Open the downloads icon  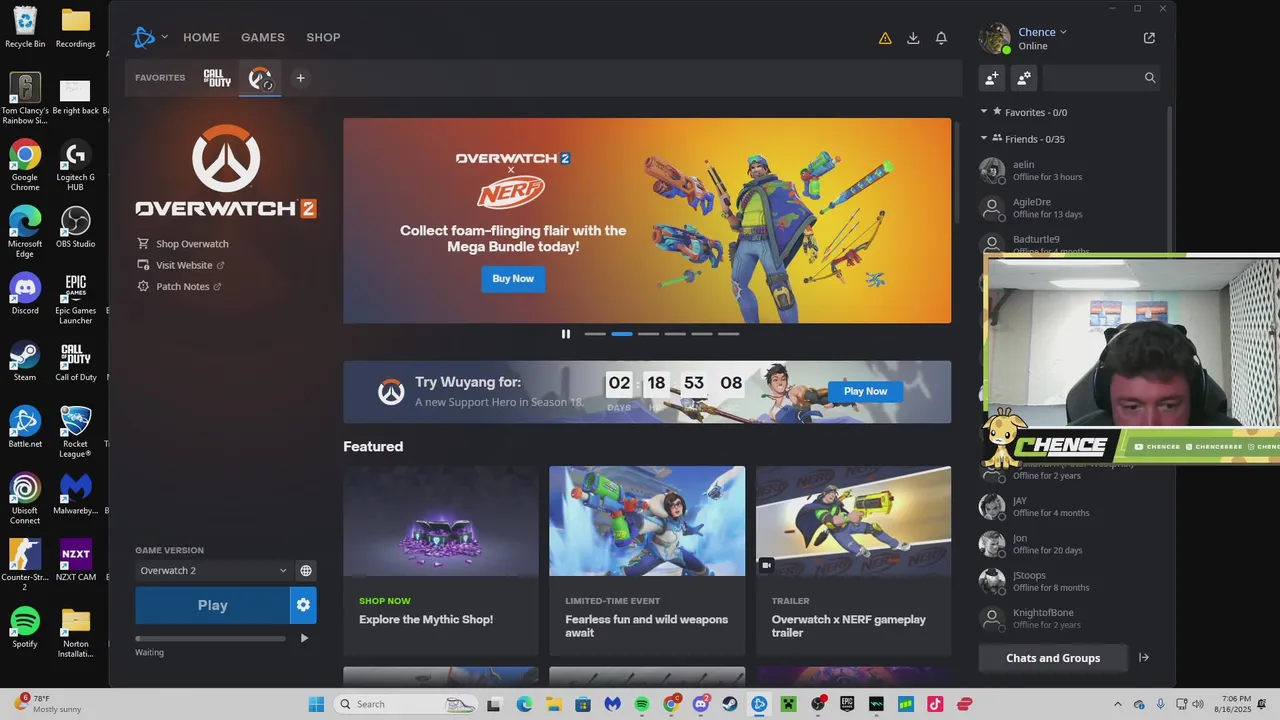tap(913, 38)
